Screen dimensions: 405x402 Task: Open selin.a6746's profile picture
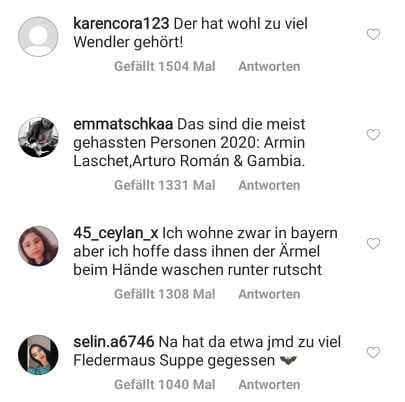coord(38,355)
